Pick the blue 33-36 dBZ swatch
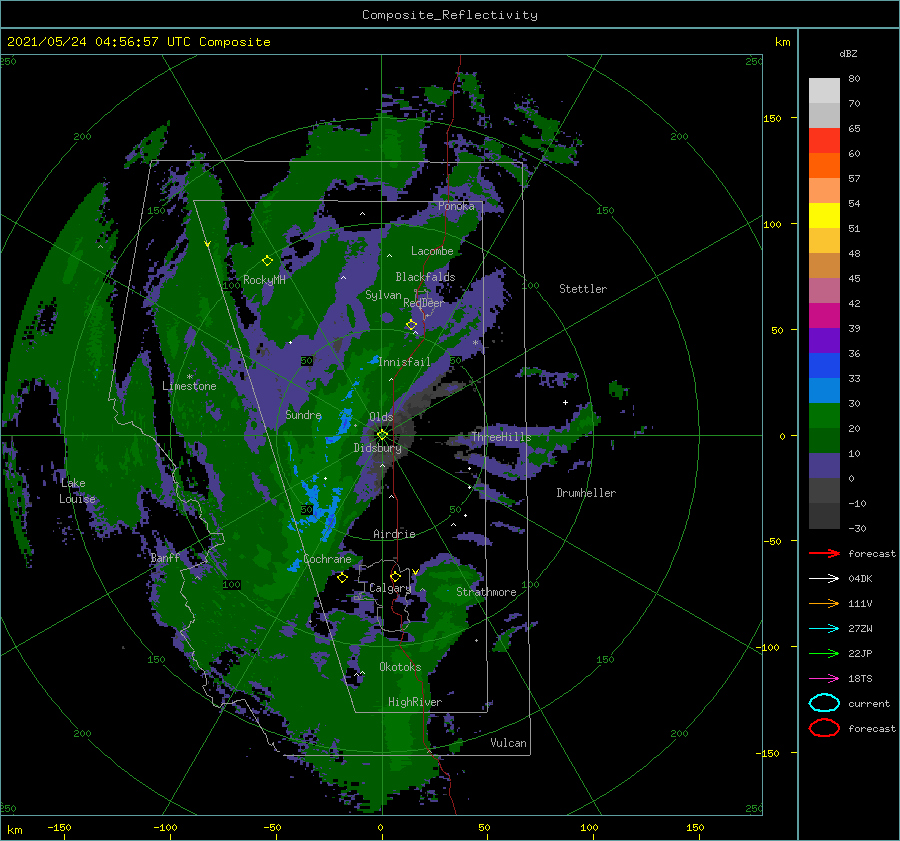Viewport: 900px width, 841px height. (824, 366)
